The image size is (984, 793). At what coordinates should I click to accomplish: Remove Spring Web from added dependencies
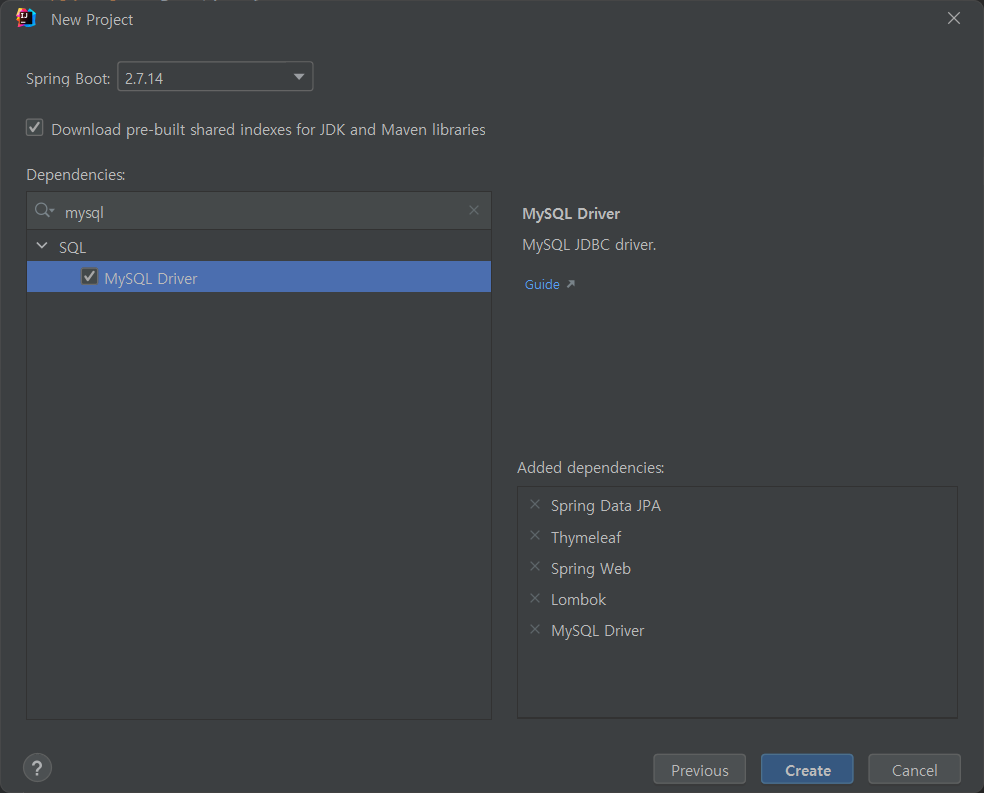[535, 567]
